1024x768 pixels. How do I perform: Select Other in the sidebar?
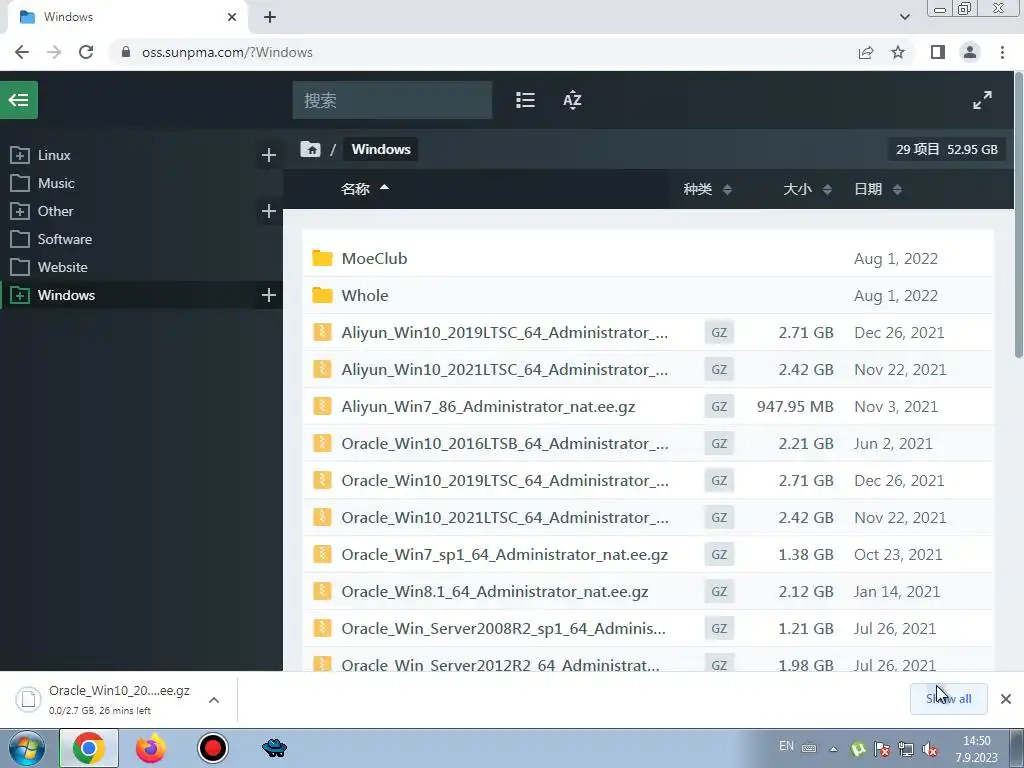(x=56, y=211)
